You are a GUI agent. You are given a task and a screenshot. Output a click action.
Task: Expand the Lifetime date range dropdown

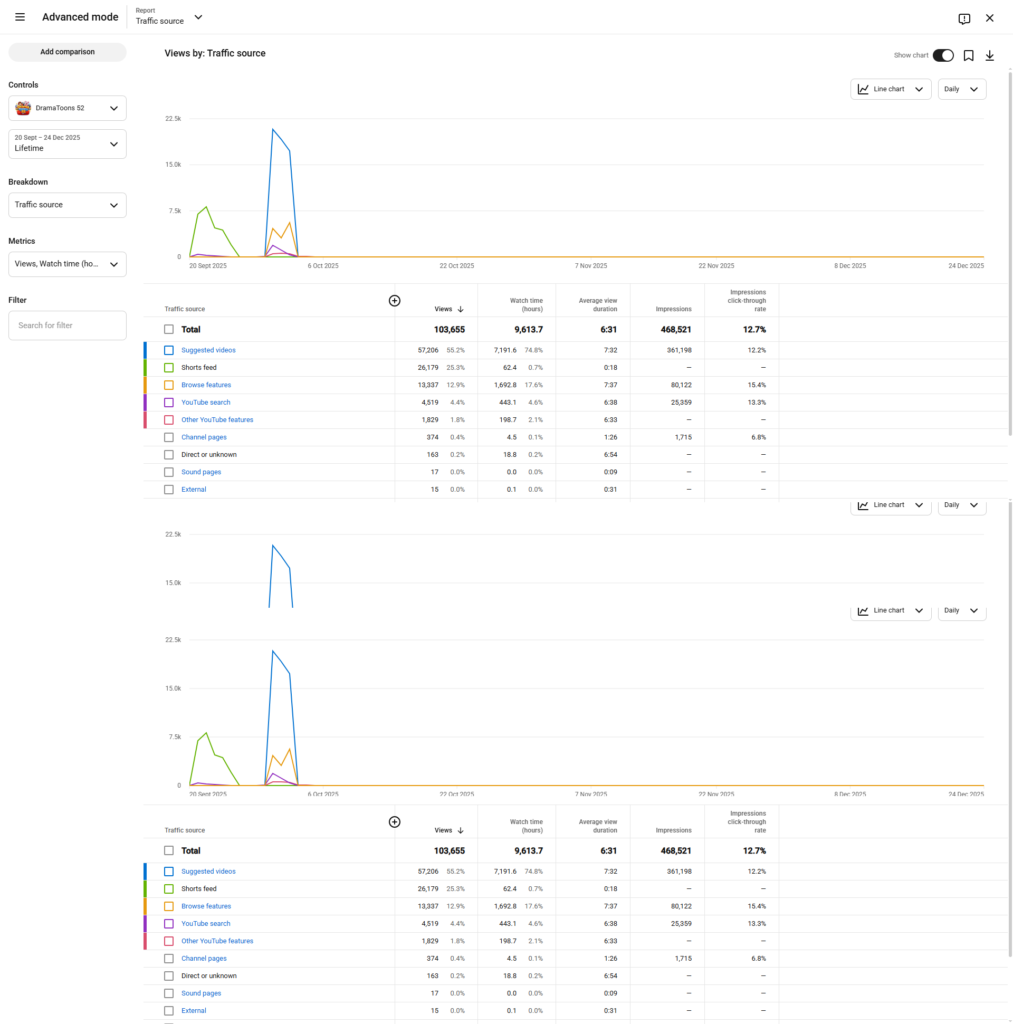[x=67, y=143]
